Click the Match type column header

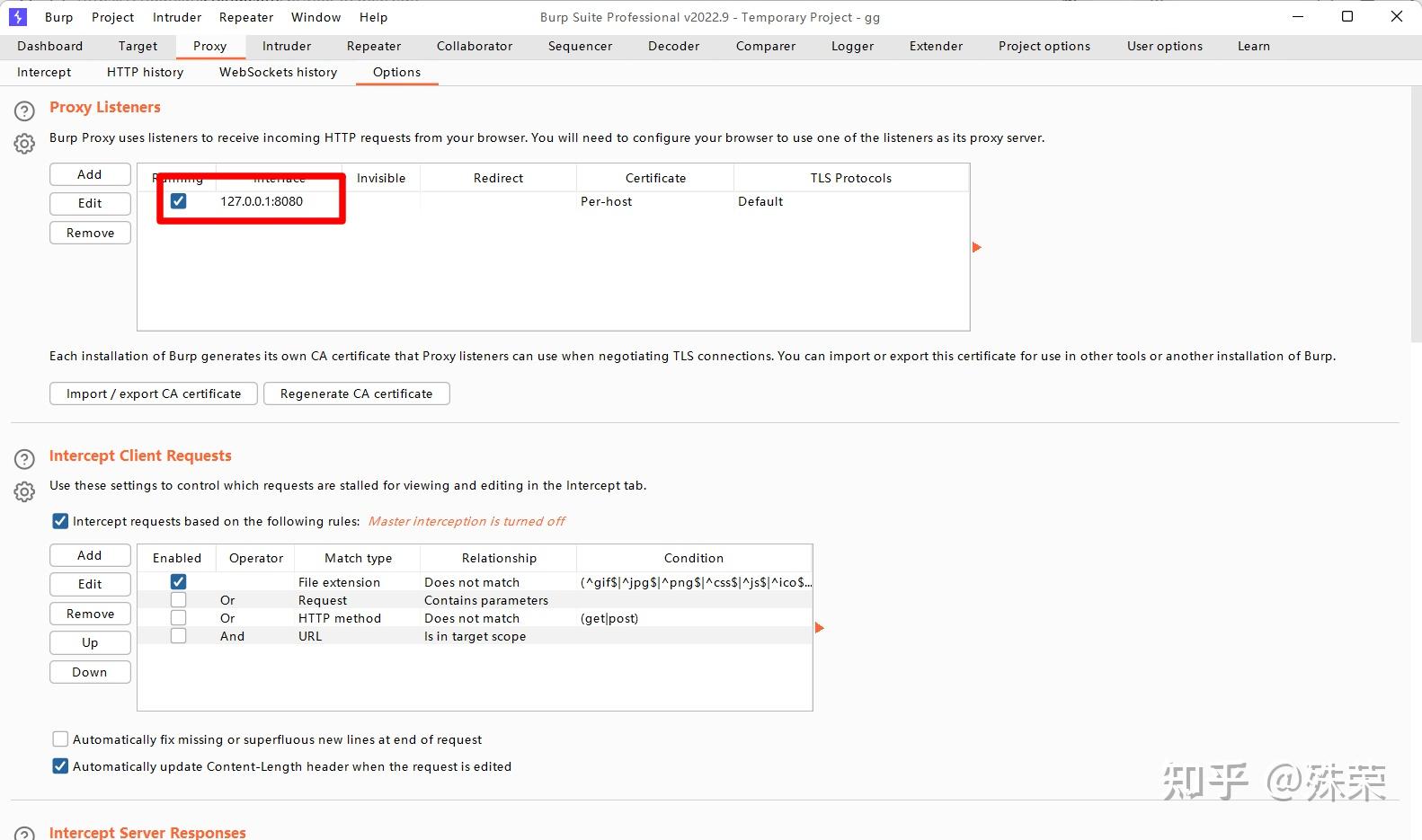pos(358,558)
